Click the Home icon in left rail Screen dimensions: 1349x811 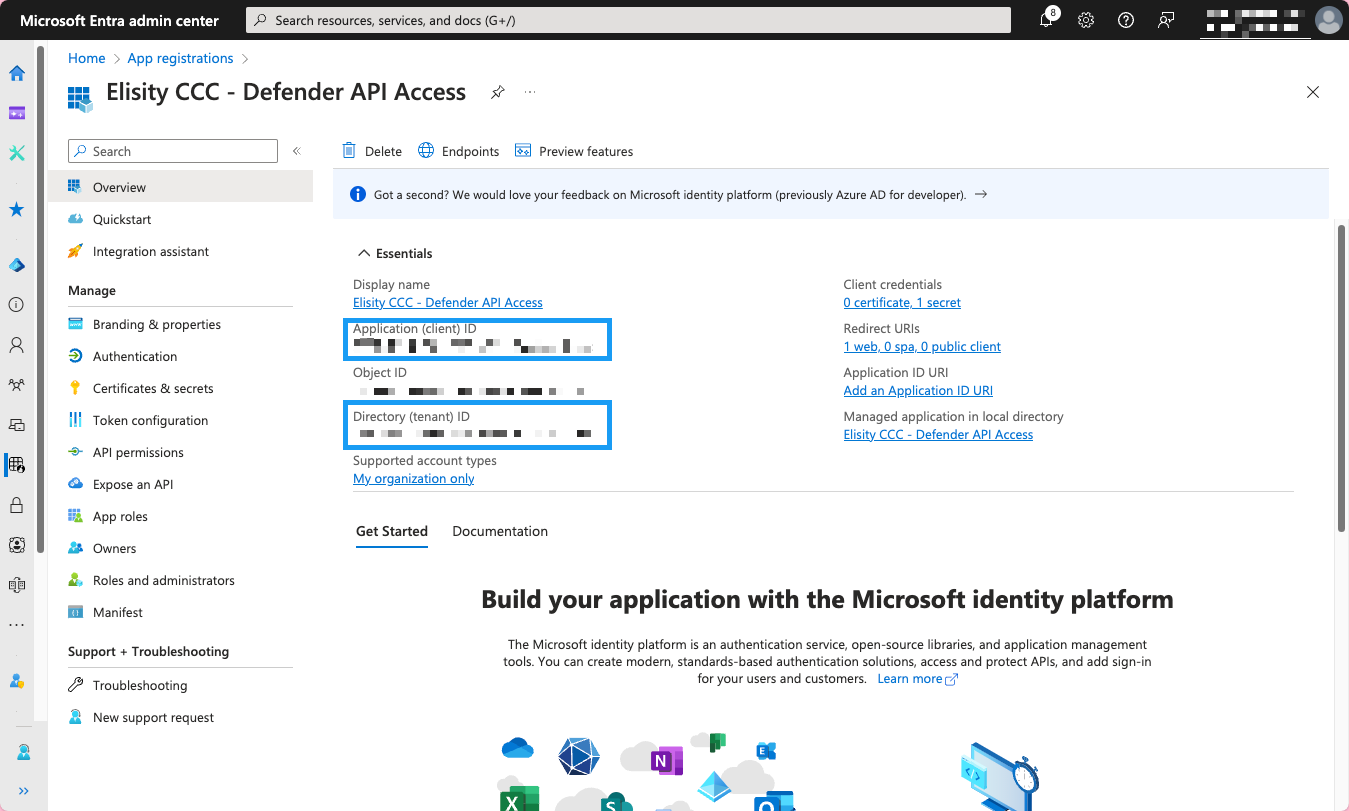click(x=17, y=73)
